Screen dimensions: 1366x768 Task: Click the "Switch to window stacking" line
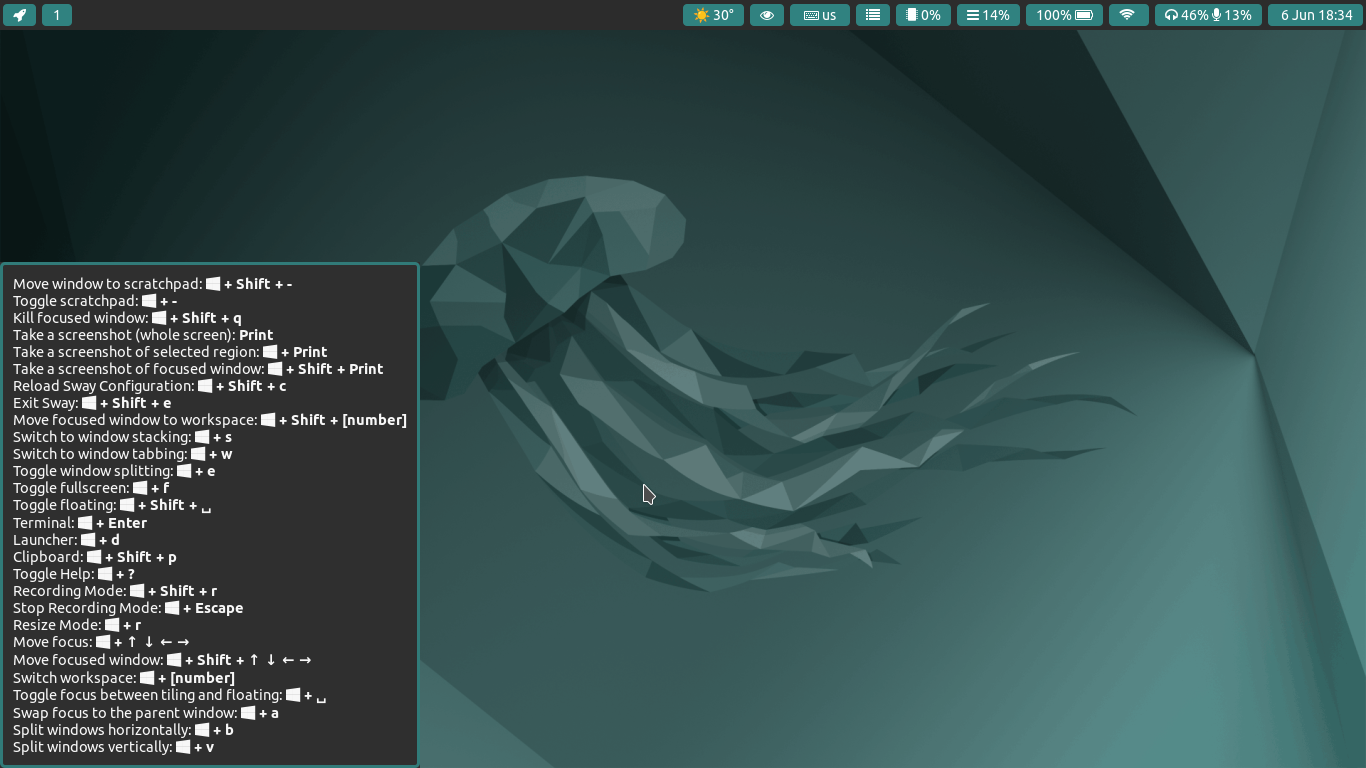point(122,437)
